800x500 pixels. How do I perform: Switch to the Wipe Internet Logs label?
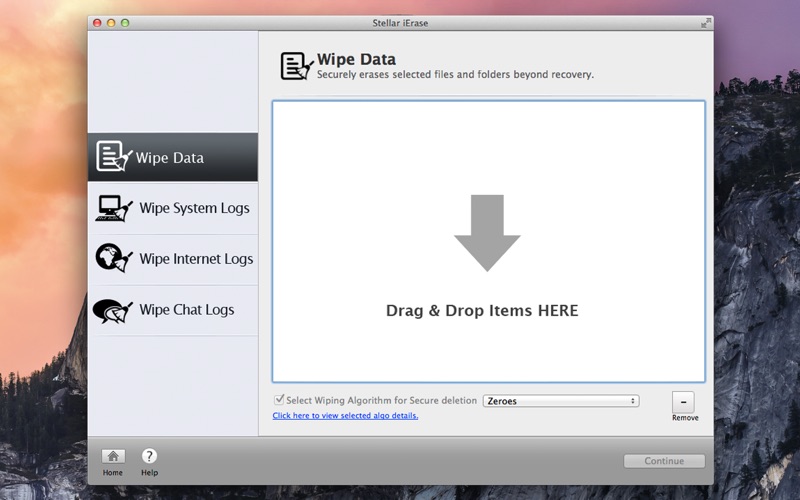tap(196, 259)
